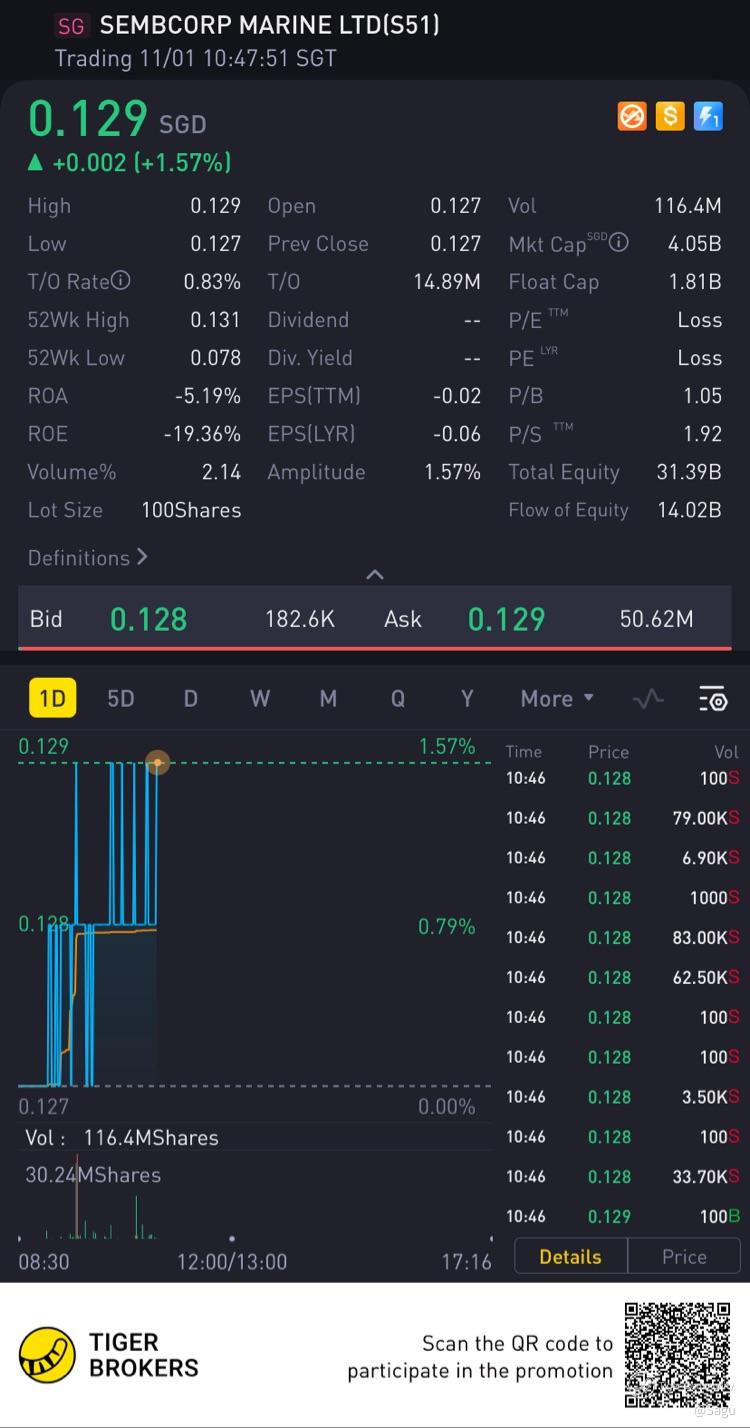Select the Details toggle button
Image resolution: width=750 pixels, height=1428 pixels.
click(x=571, y=1257)
